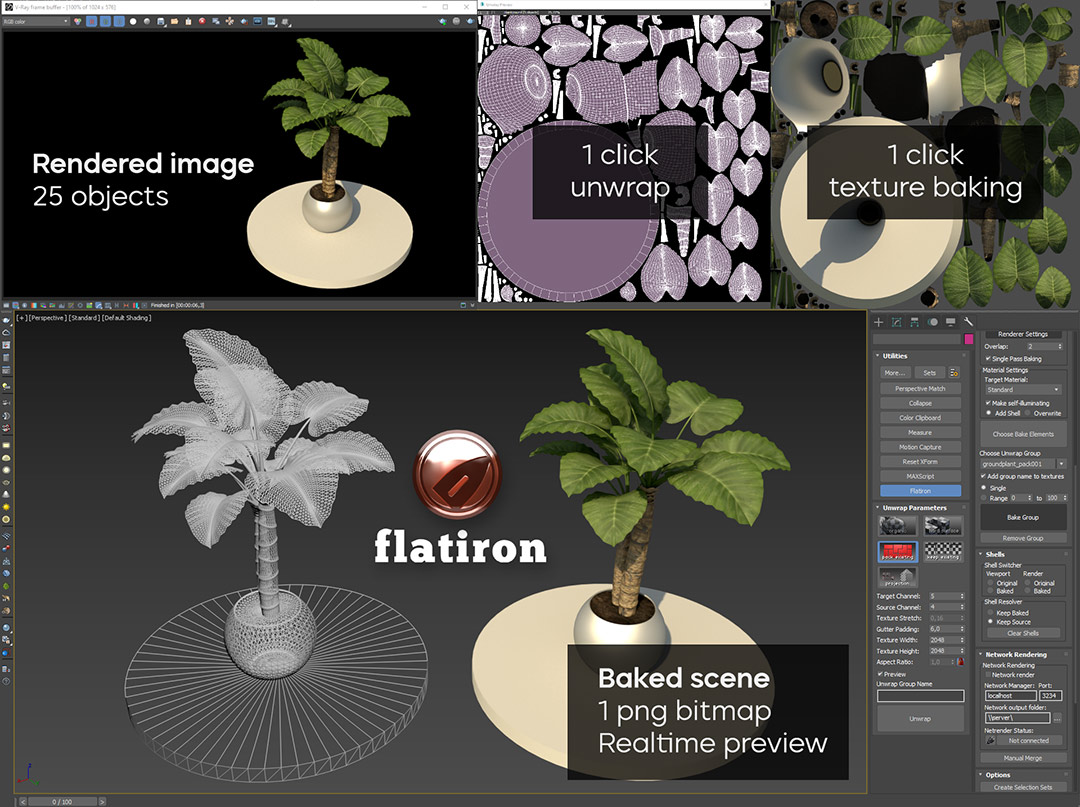Select the Add Shell radio button
1080x807 pixels.
coord(988,413)
